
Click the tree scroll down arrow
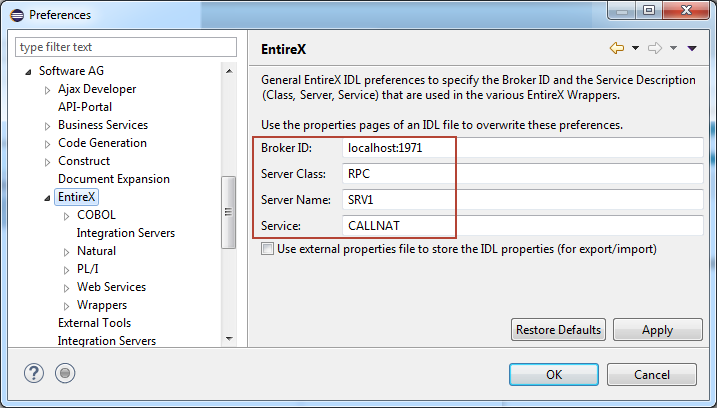click(230, 339)
